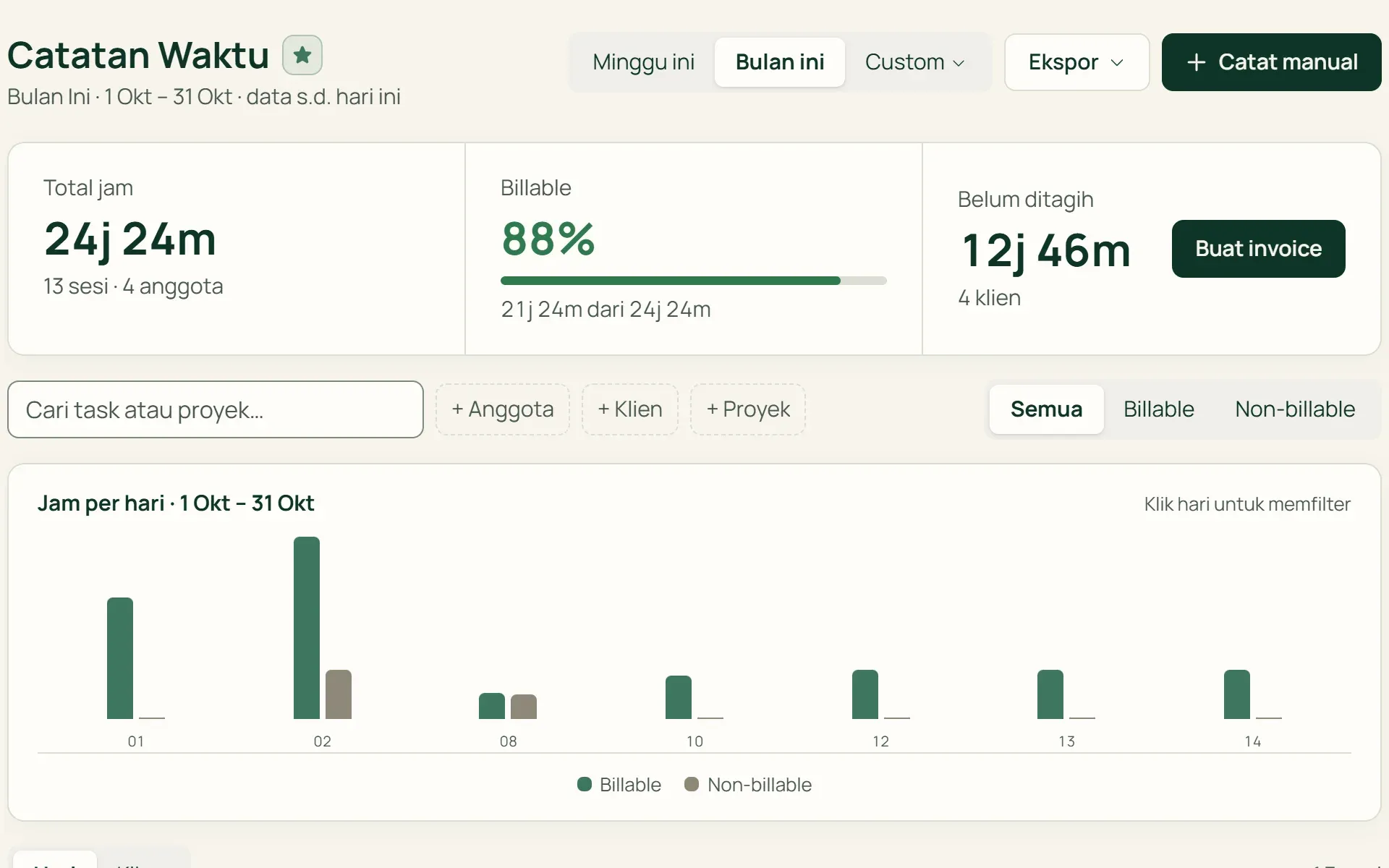Toggle the star favorite icon beside Catatan Waktu
The height and width of the screenshot is (868, 1389).
[302, 55]
